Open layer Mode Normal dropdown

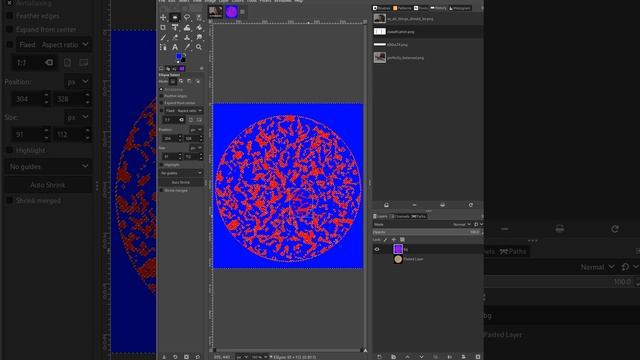[x=462, y=224]
